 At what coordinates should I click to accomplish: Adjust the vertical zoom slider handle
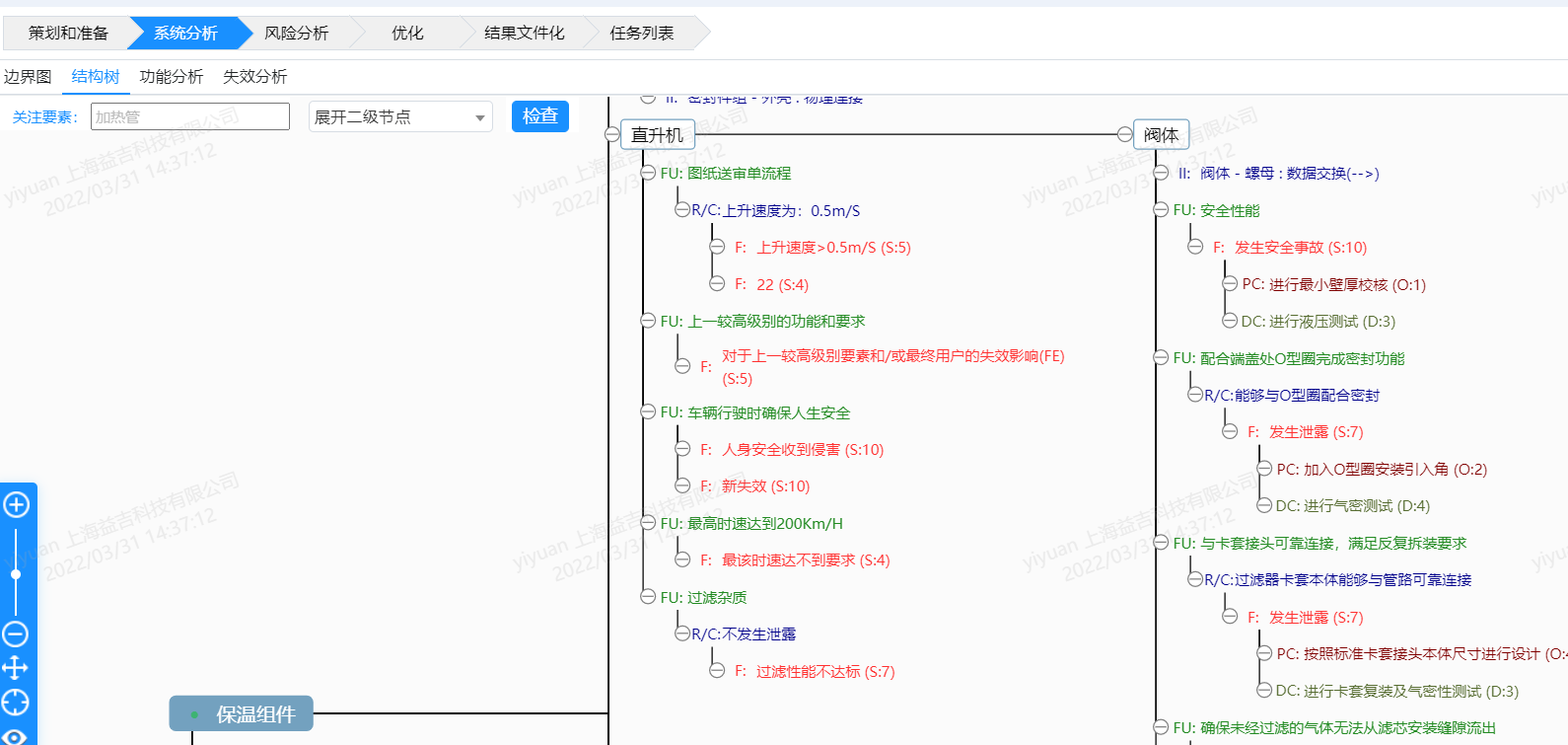pyautogui.click(x=16, y=574)
